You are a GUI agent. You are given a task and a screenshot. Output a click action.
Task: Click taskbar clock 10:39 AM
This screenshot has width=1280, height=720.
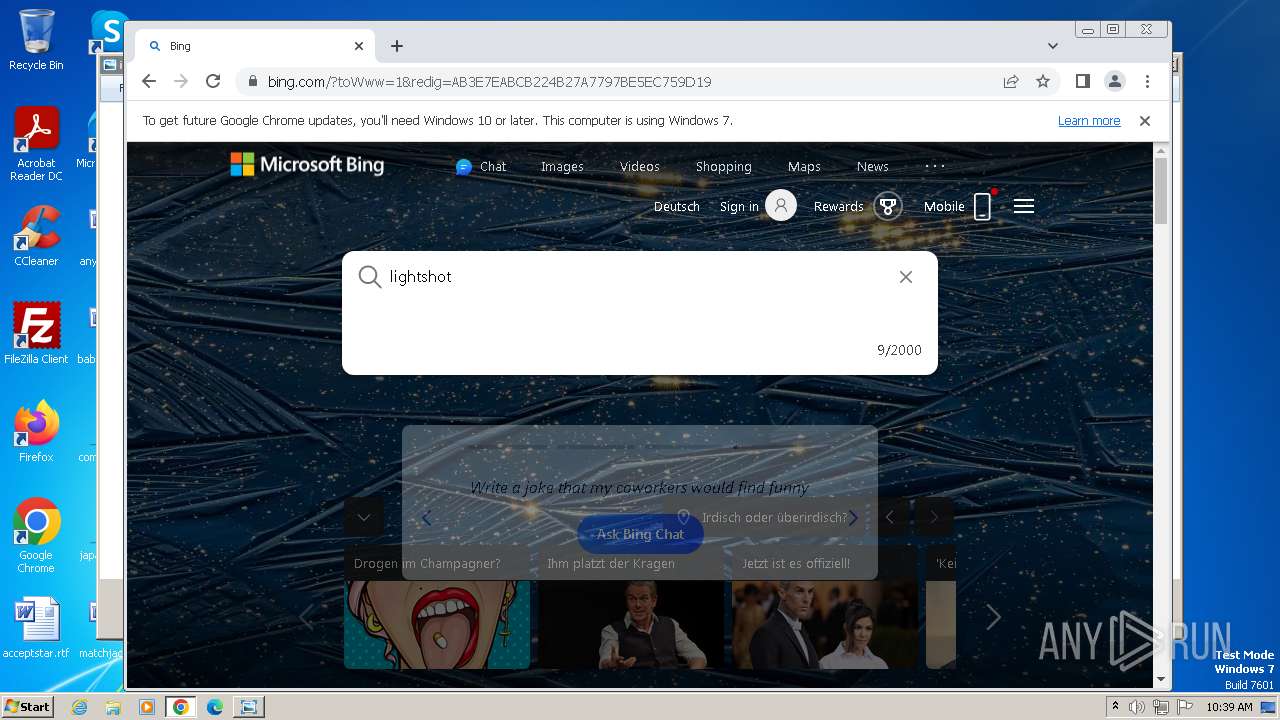(x=1229, y=707)
